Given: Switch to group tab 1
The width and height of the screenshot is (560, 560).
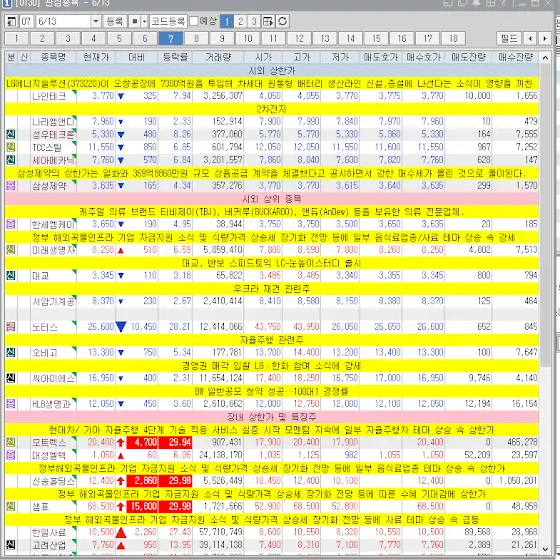Looking at the screenshot, I should click(16, 39).
